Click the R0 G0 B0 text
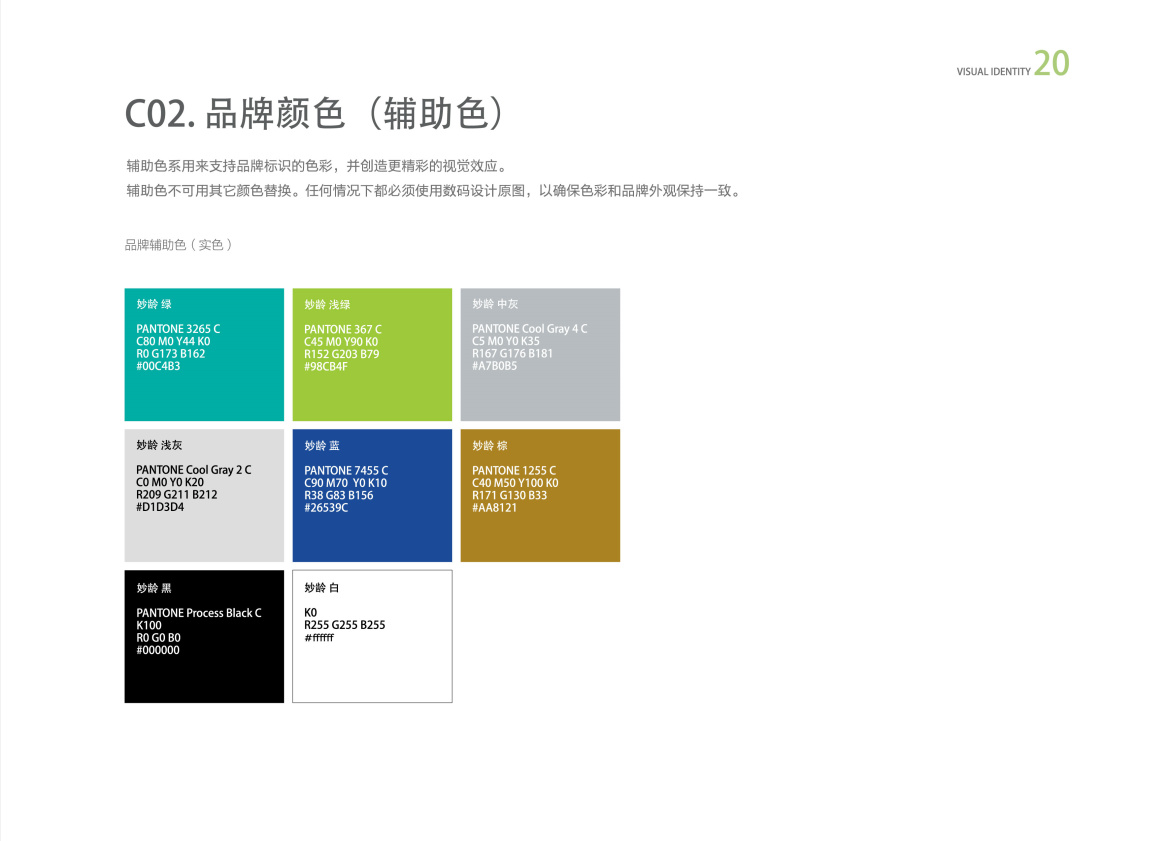 [x=158, y=638]
